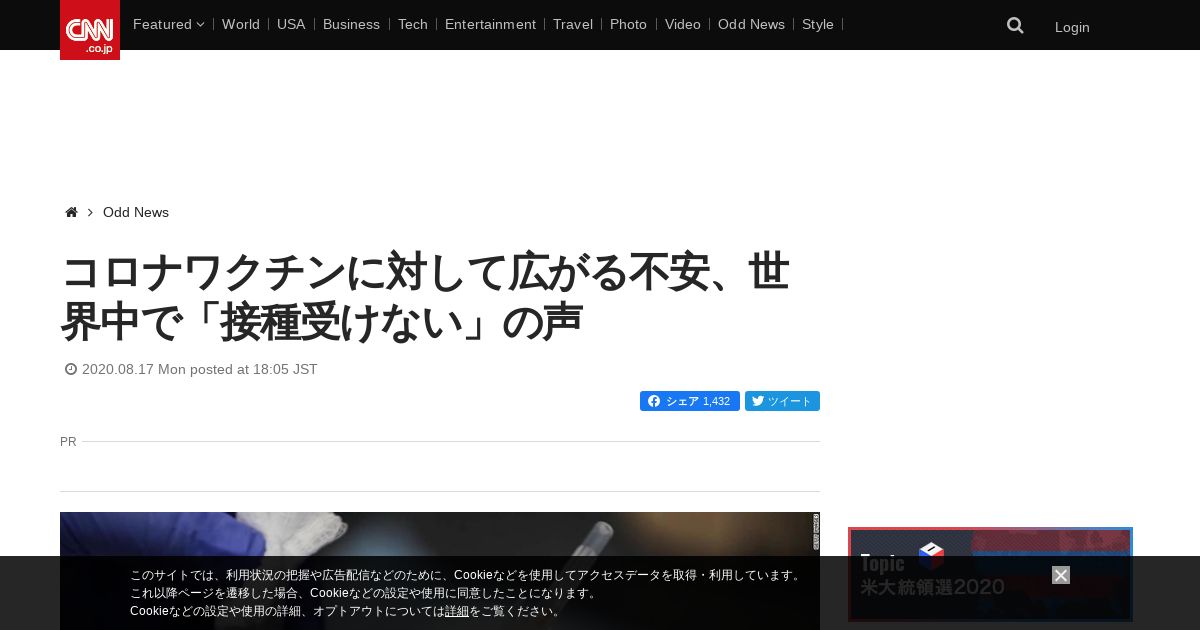The width and height of the screenshot is (1200, 630).
Task: Open the 米大統領選2020 topic banner
Action: tap(990, 575)
